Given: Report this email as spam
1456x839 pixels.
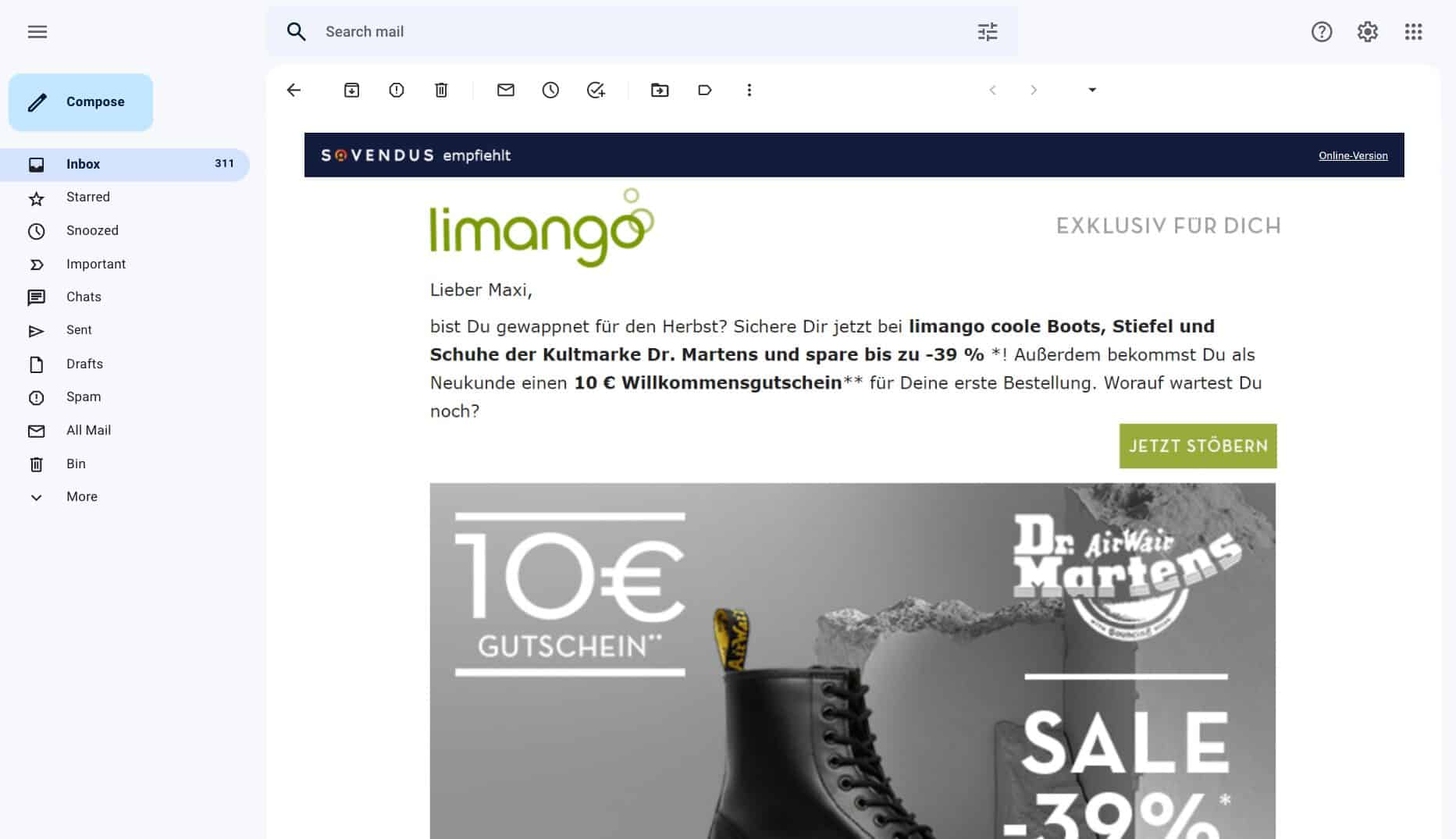Looking at the screenshot, I should click(x=397, y=91).
